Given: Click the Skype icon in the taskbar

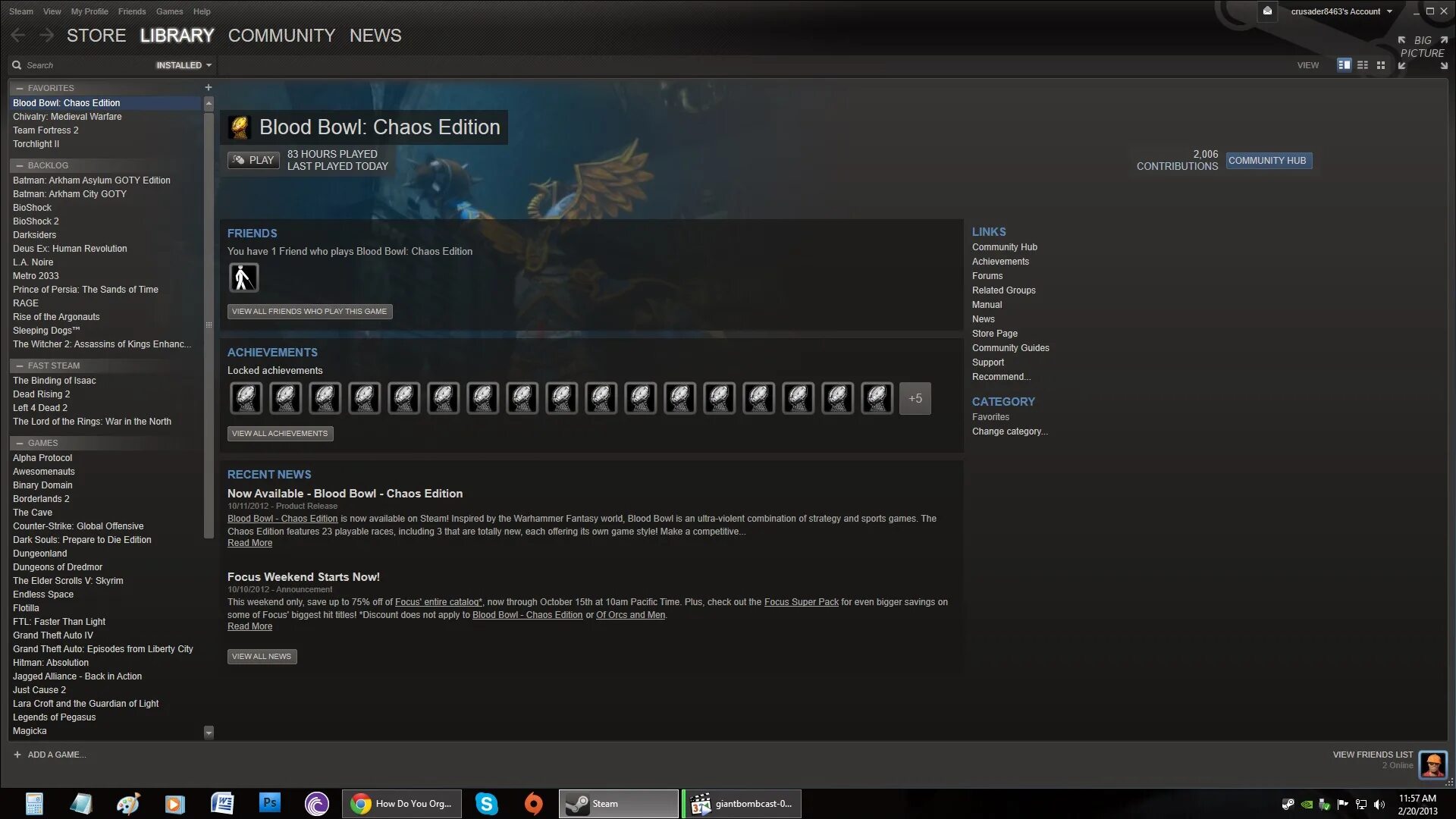Looking at the screenshot, I should pos(486,803).
